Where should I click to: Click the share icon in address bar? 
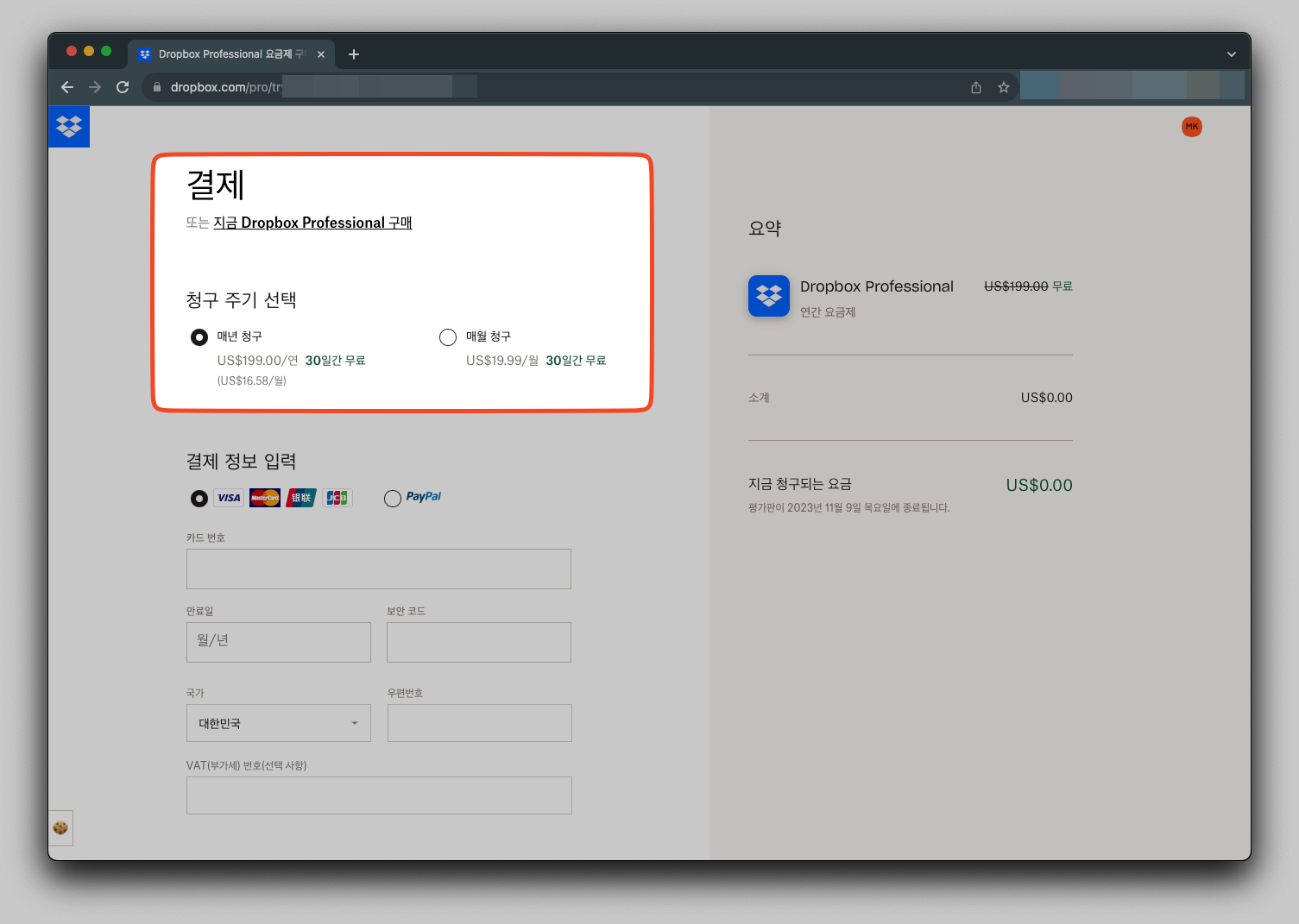(x=976, y=87)
